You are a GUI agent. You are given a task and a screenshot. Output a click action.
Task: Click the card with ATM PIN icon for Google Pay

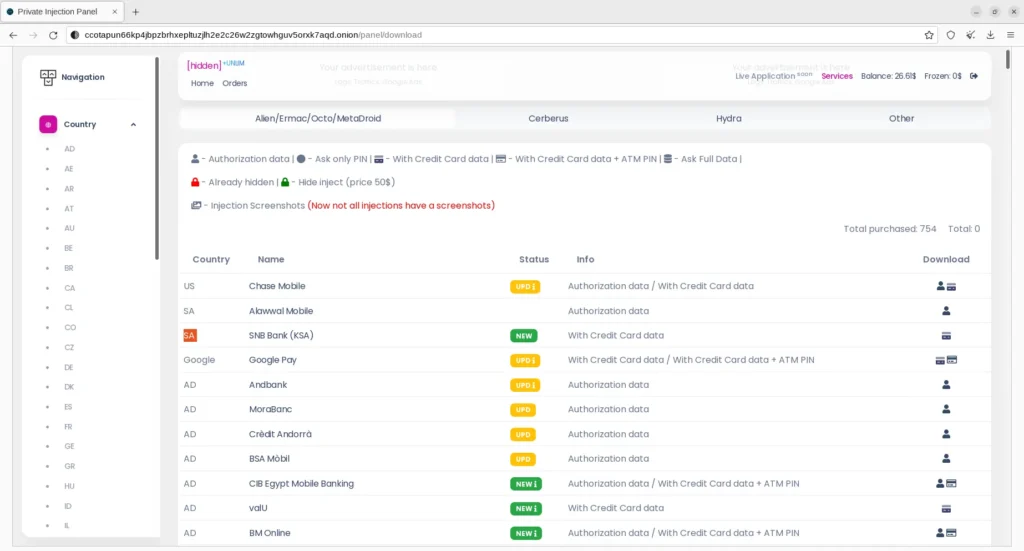tap(952, 360)
